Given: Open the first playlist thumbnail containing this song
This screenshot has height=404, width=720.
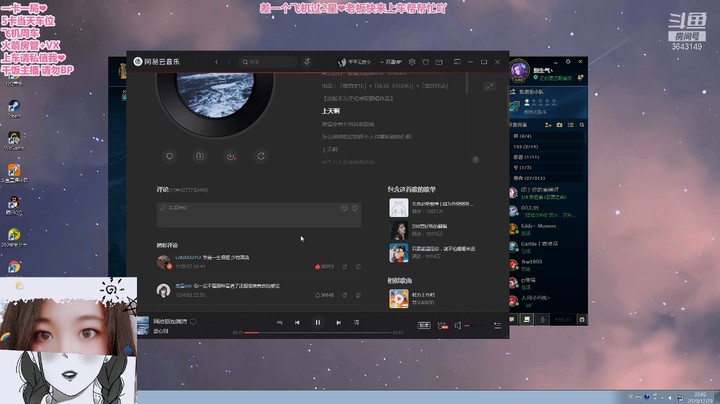Looking at the screenshot, I should pos(399,208).
